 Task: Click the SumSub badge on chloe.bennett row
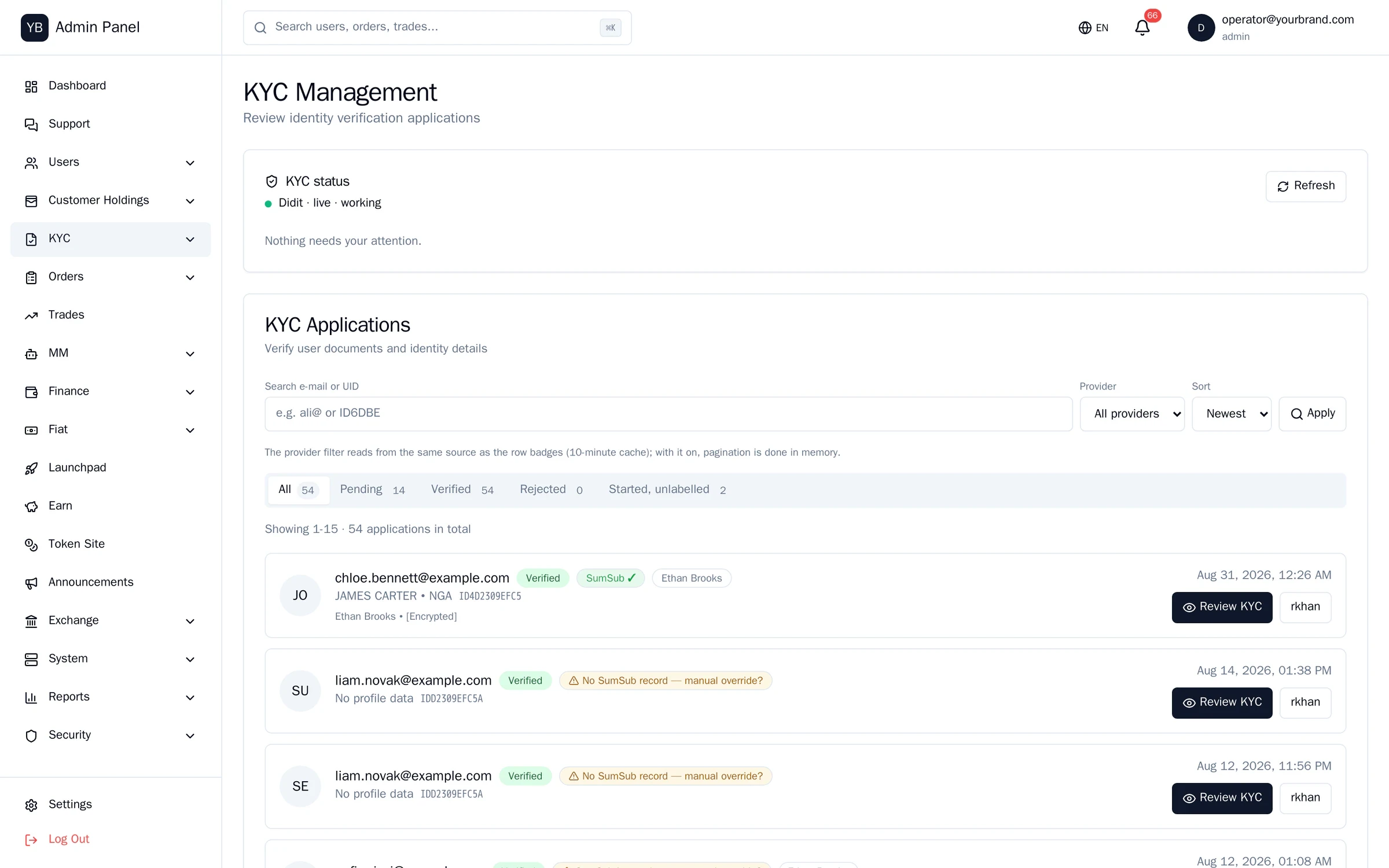coord(610,578)
